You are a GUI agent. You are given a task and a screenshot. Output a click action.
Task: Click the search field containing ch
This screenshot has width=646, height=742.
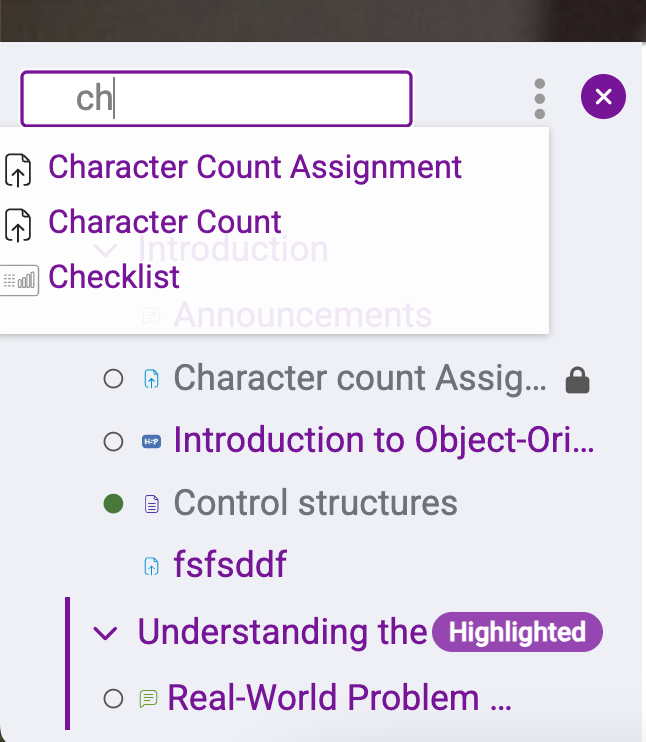(x=216, y=99)
